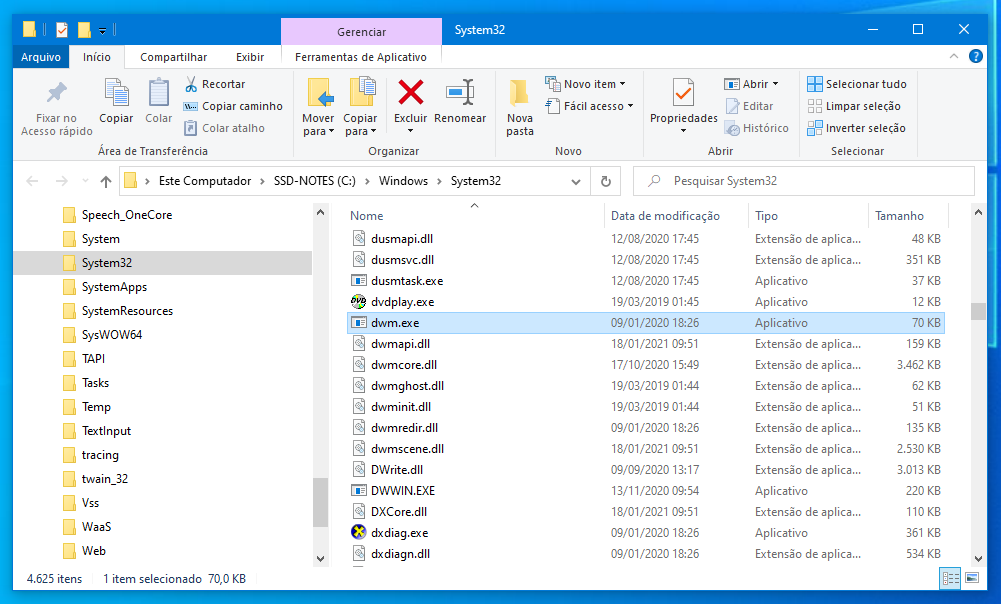Sort by Tamanho column header

[899, 216]
